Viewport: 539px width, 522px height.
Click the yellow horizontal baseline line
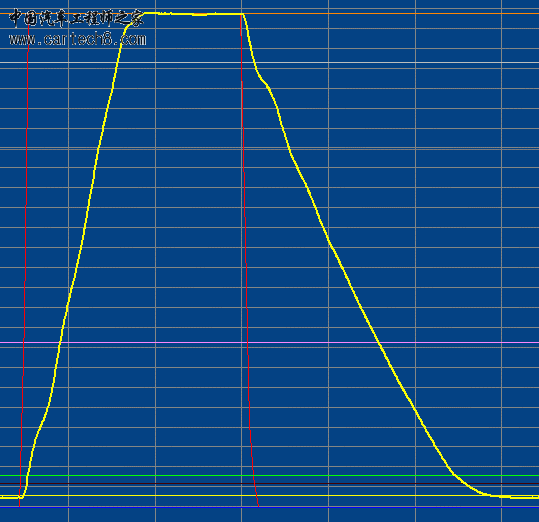click(270, 496)
